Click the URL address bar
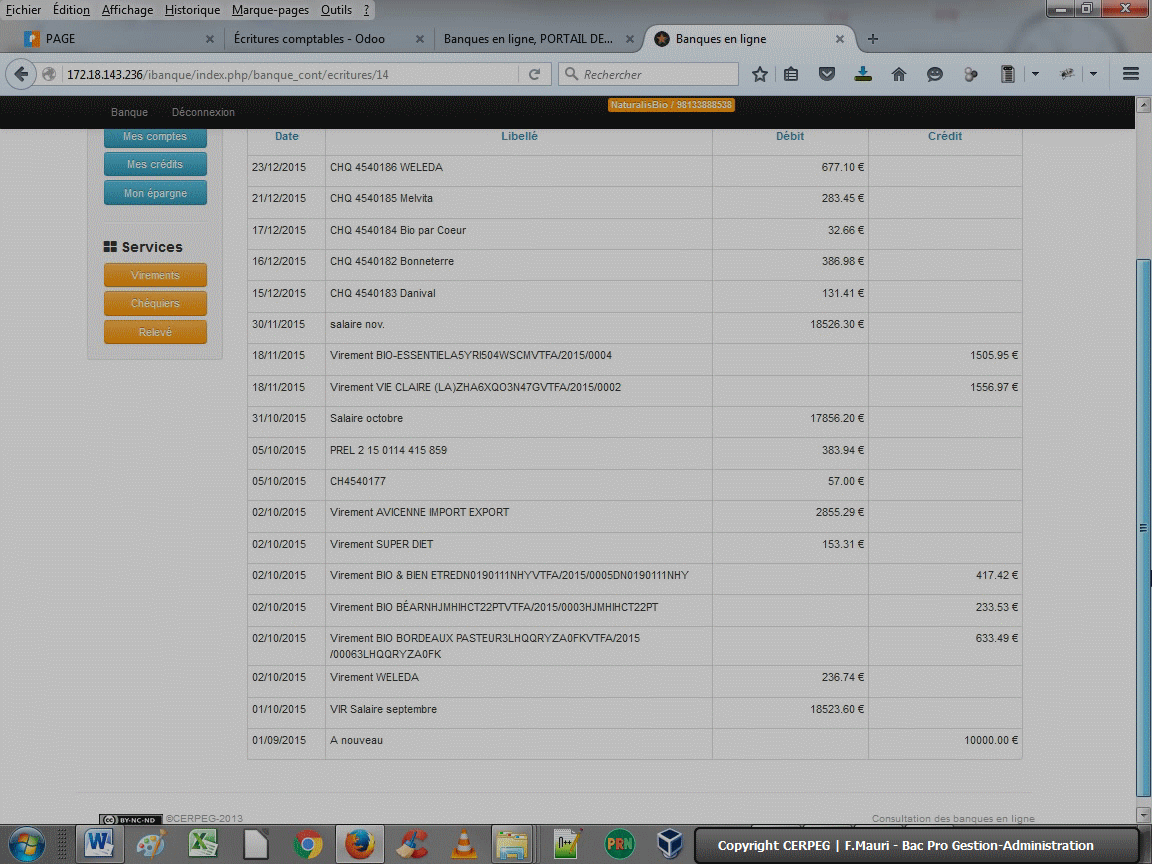This screenshot has width=1152, height=864. pyautogui.click(x=290, y=74)
